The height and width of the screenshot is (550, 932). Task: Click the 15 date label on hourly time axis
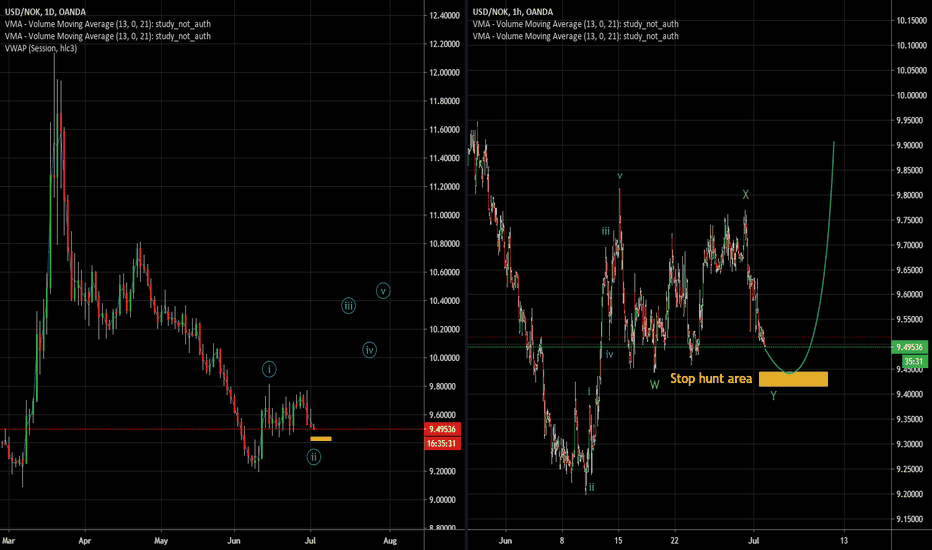pos(618,540)
